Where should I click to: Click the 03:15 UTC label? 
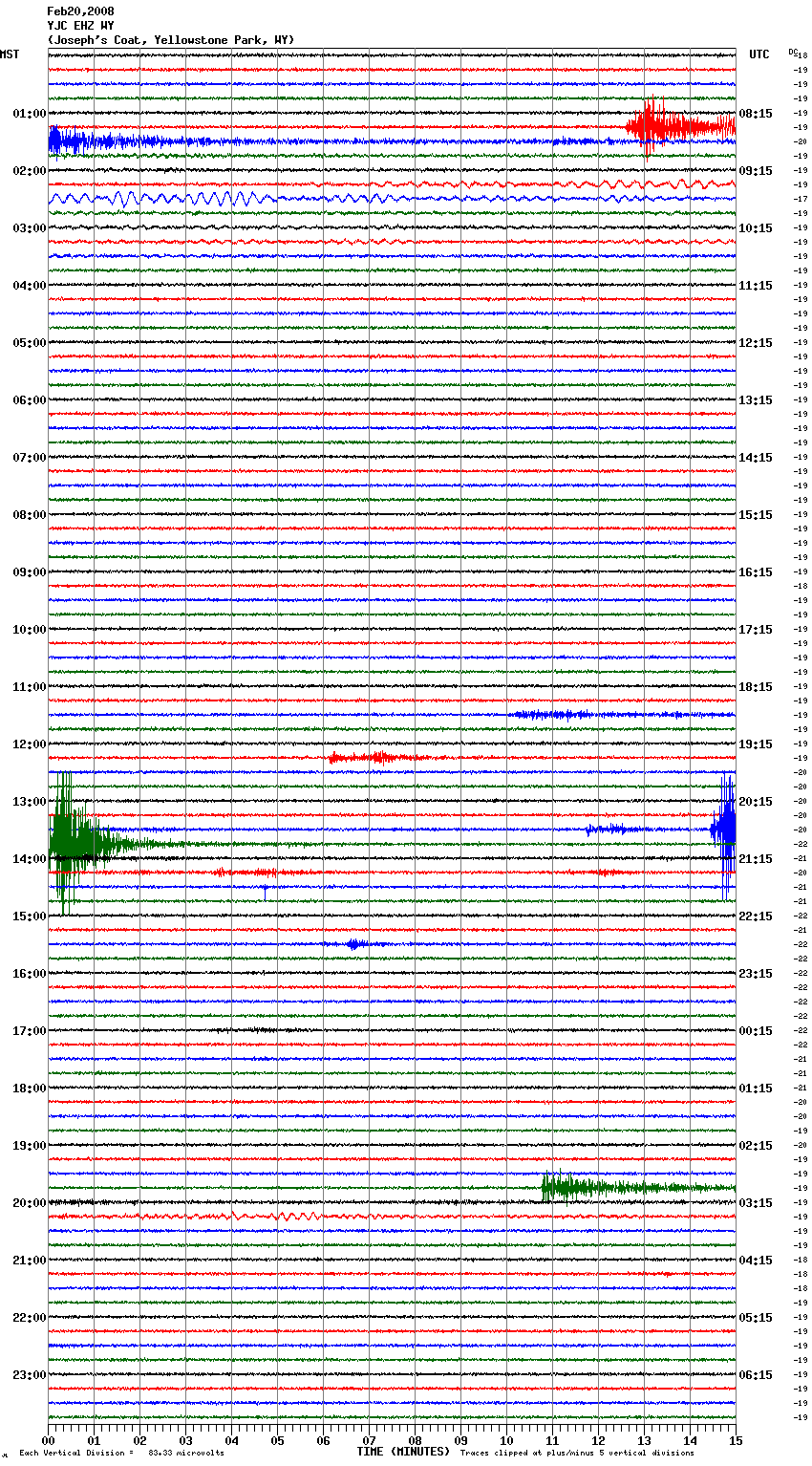756,1203
